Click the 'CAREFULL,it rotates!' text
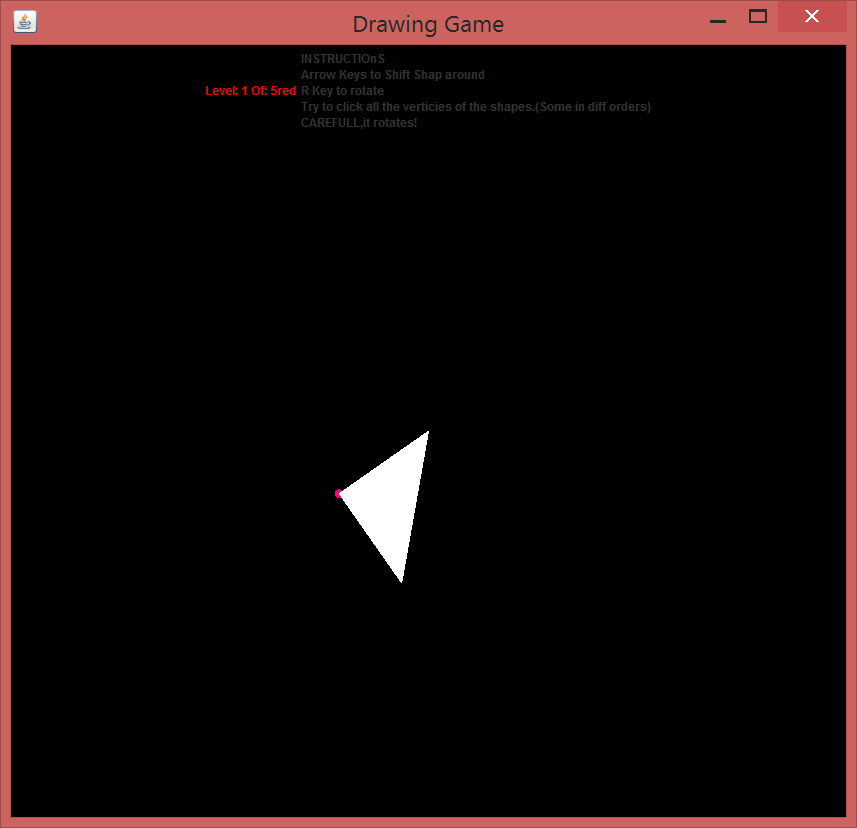Image resolution: width=857 pixels, height=828 pixels. tap(359, 123)
